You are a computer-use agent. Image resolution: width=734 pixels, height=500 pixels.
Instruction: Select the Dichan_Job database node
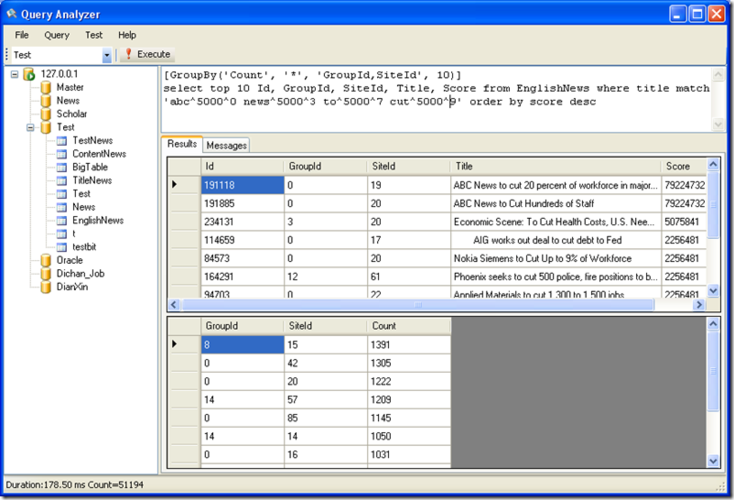[80, 274]
